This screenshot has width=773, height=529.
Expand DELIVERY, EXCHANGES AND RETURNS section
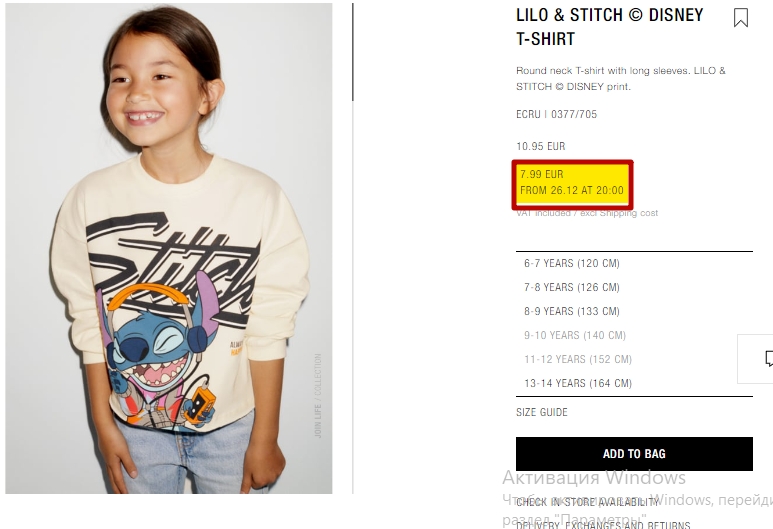pos(603,525)
